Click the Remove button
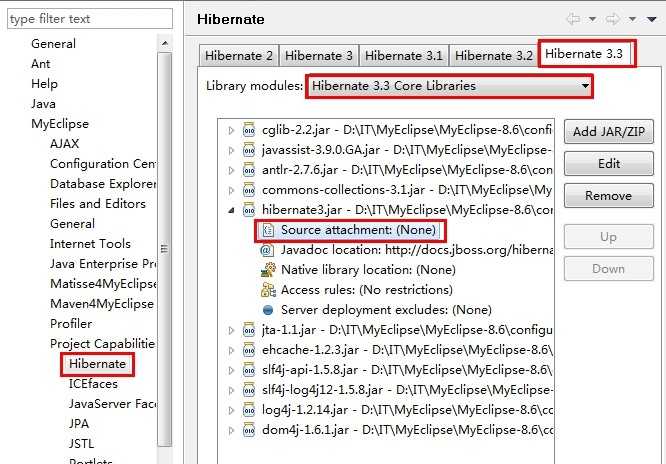Image resolution: width=666 pixels, height=464 pixels. point(609,195)
